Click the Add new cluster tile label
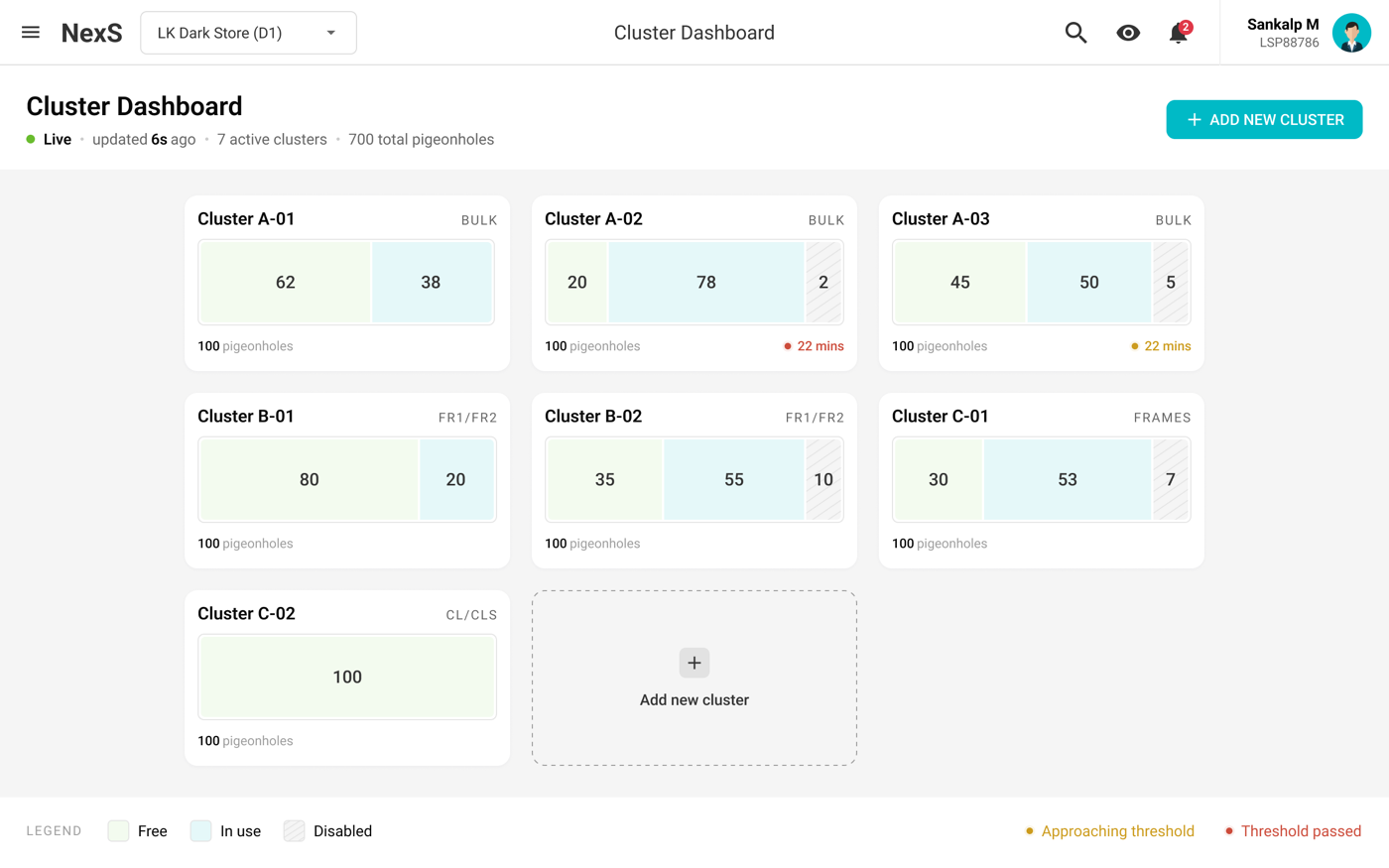This screenshot has width=1389, height=868. 694,699
